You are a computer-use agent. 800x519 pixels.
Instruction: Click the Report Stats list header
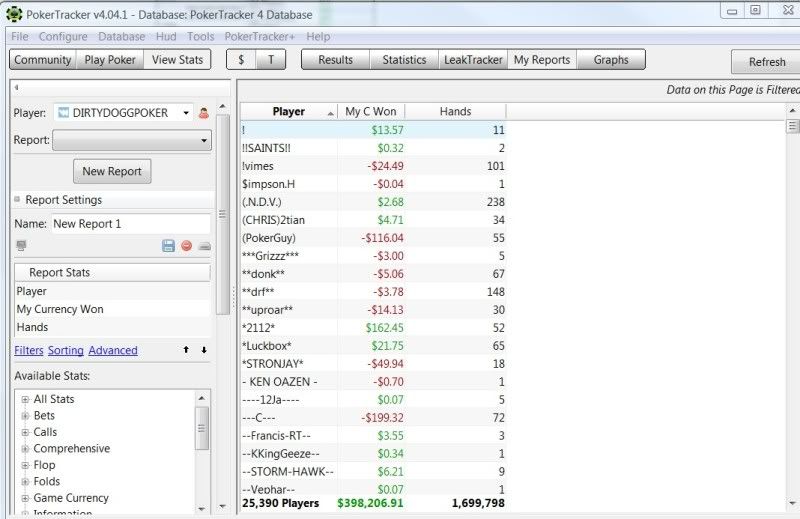pyautogui.click(x=112, y=273)
